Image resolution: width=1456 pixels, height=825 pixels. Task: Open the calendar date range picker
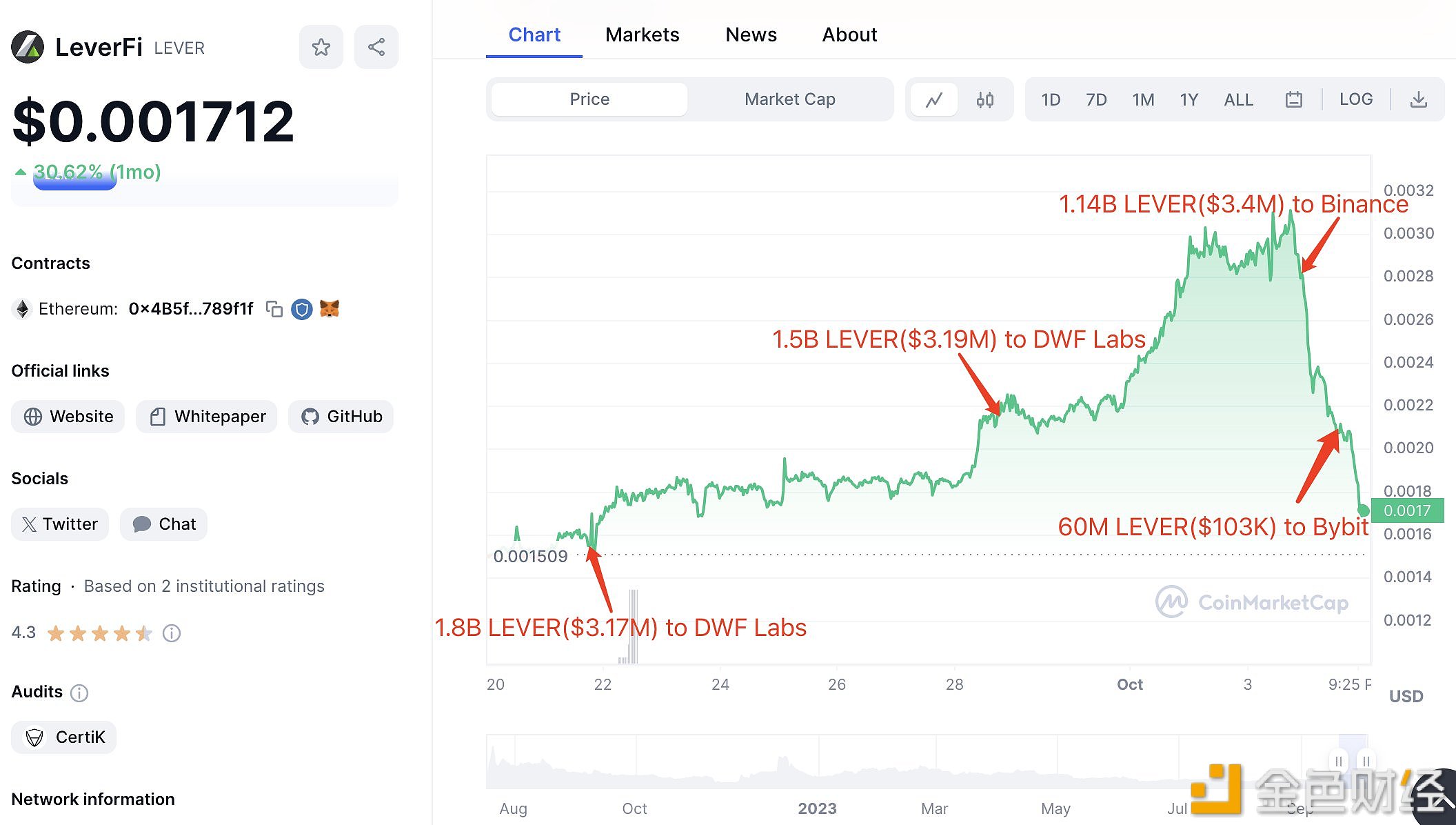[1293, 100]
